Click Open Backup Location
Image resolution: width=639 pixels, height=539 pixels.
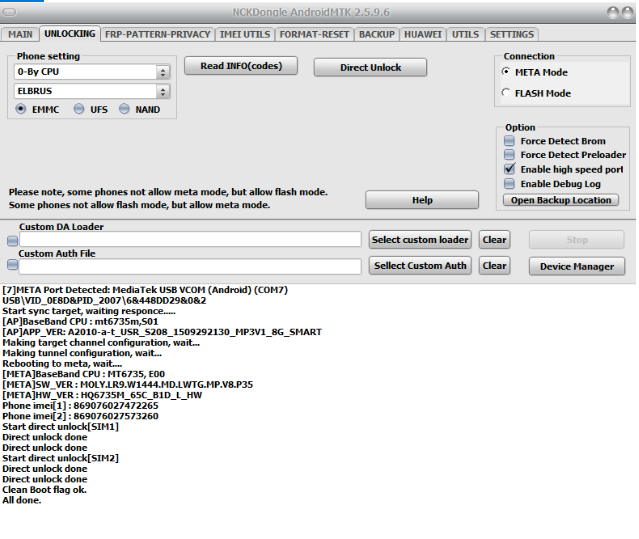(561, 200)
